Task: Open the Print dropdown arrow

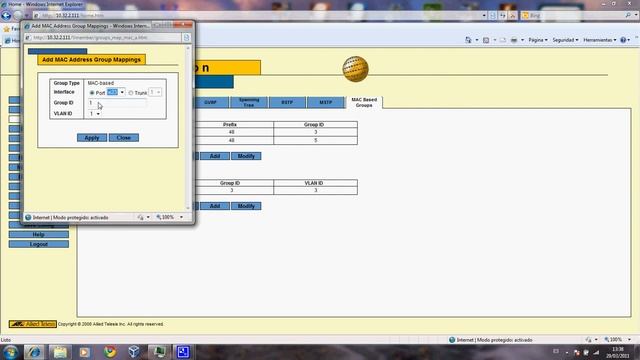Action: point(522,40)
